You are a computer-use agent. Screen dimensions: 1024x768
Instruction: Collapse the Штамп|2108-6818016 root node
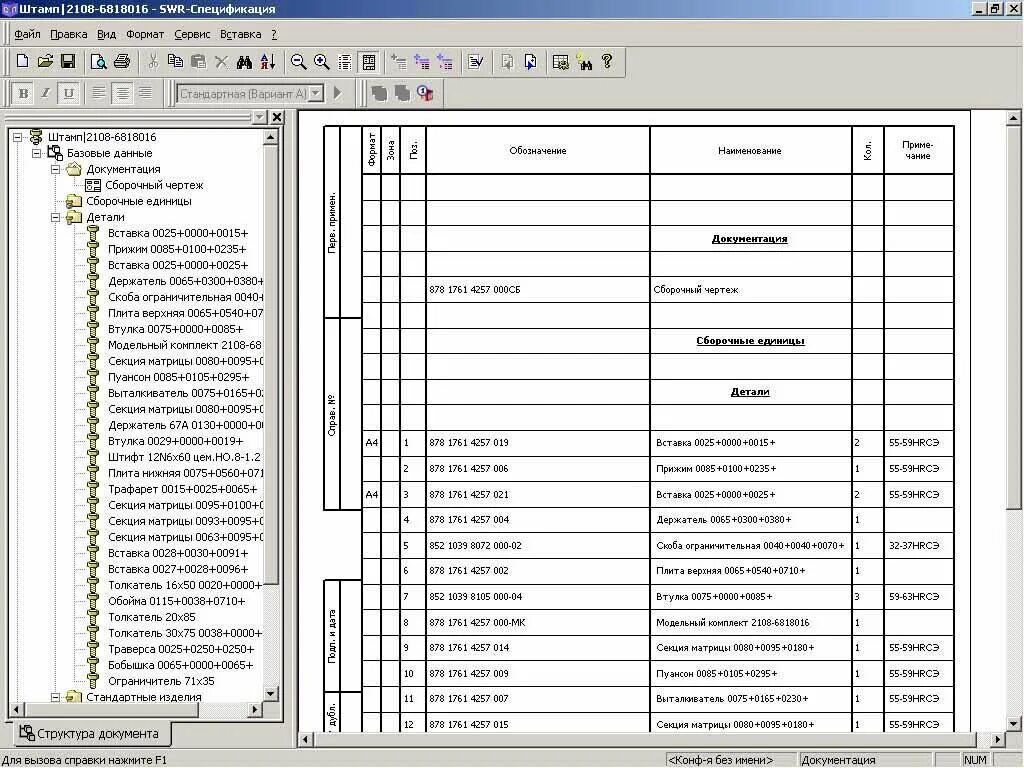click(18, 137)
